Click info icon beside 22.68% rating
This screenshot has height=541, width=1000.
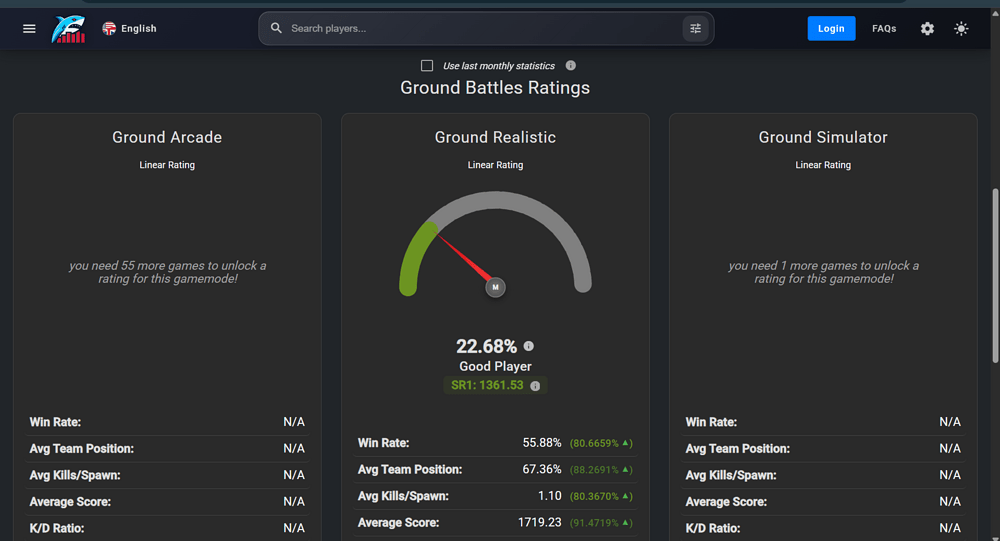click(x=529, y=346)
